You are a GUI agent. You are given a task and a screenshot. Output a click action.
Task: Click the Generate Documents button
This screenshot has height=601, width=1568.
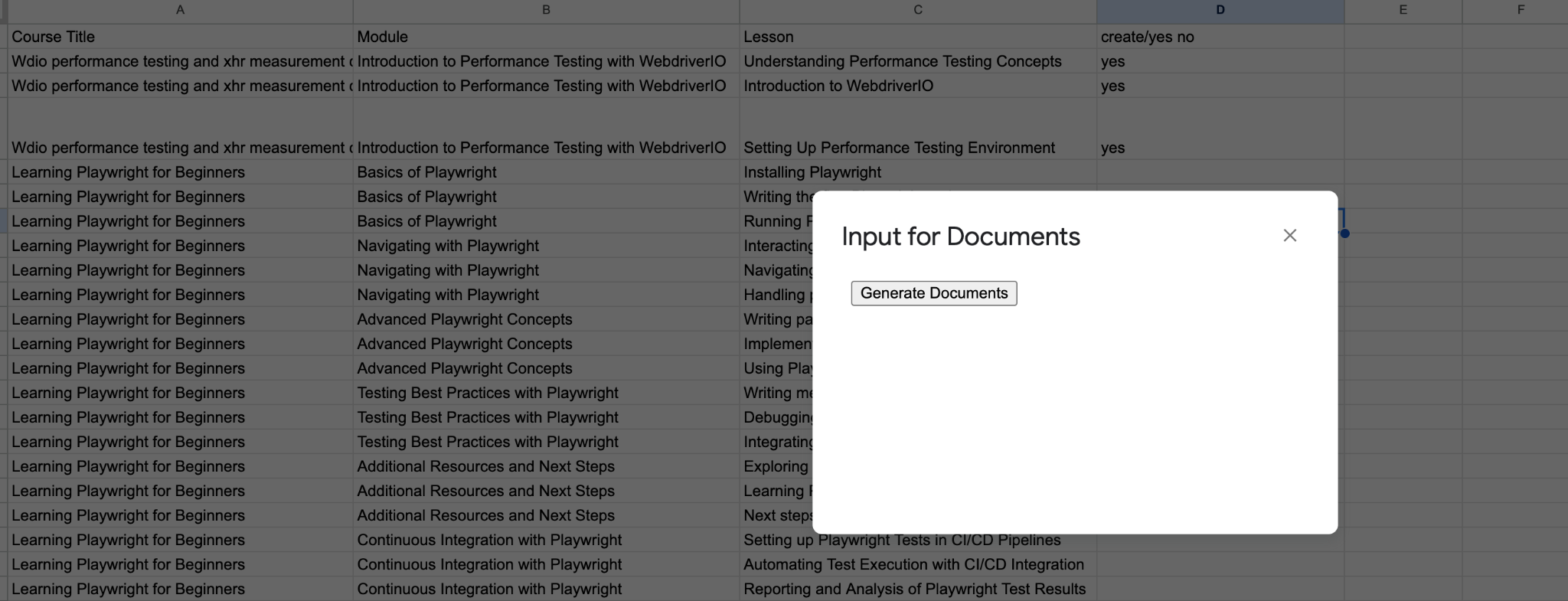coord(934,293)
